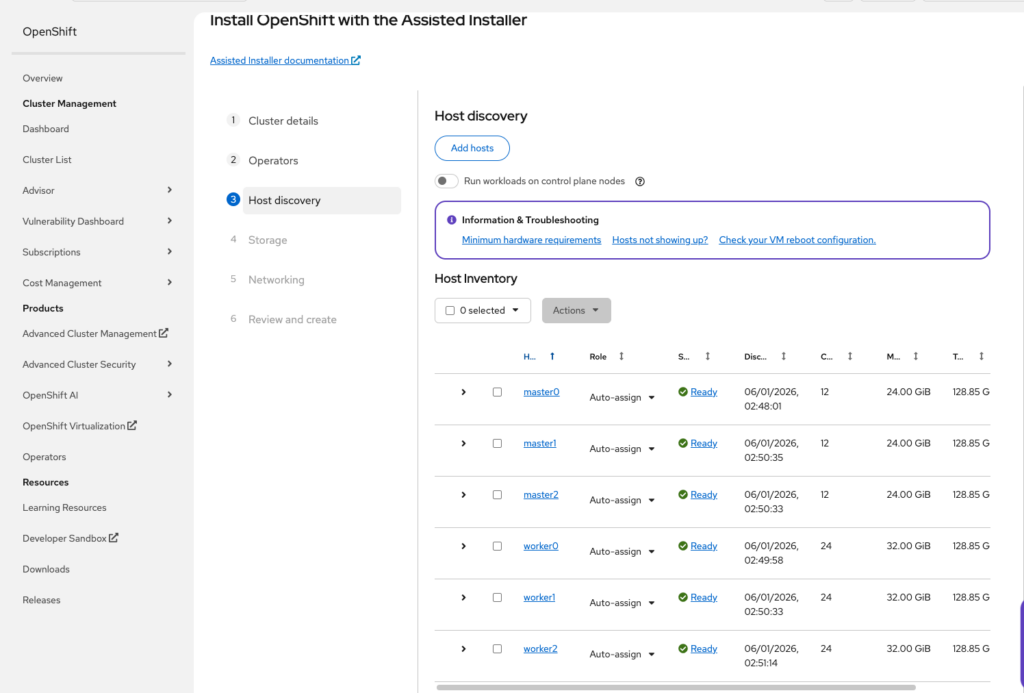Tick the worker0 host checkbox
The image size is (1024, 693).
[x=497, y=546]
